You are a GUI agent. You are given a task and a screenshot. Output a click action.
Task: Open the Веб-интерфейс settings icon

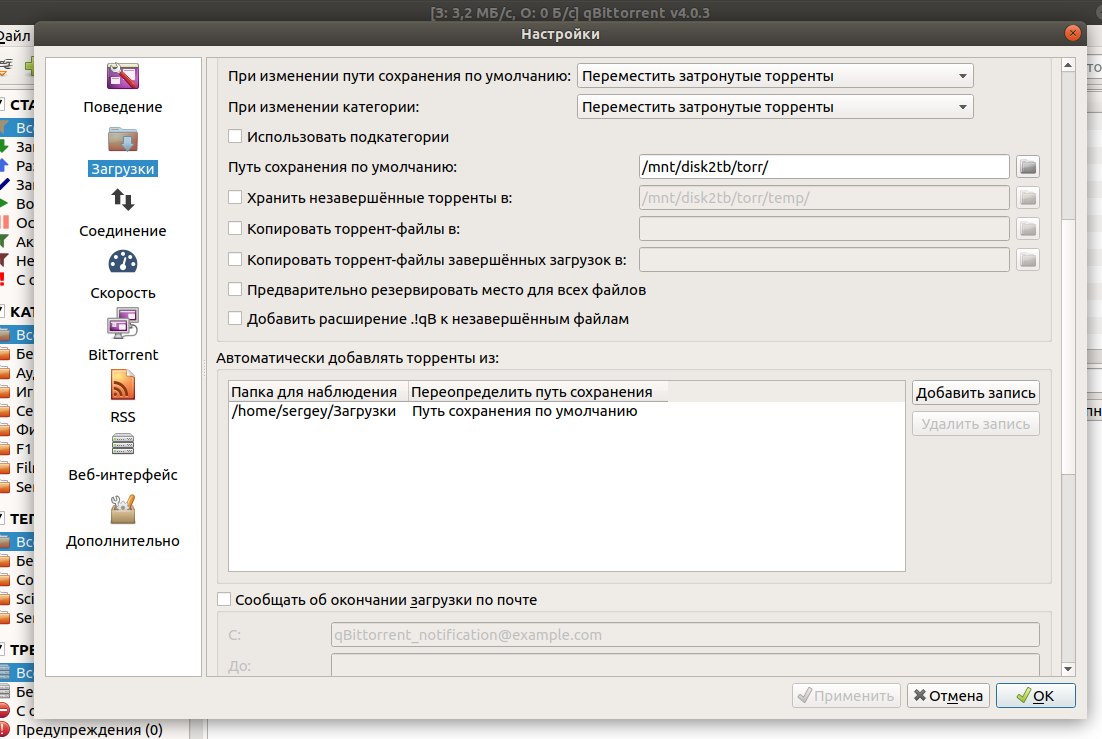[x=122, y=444]
